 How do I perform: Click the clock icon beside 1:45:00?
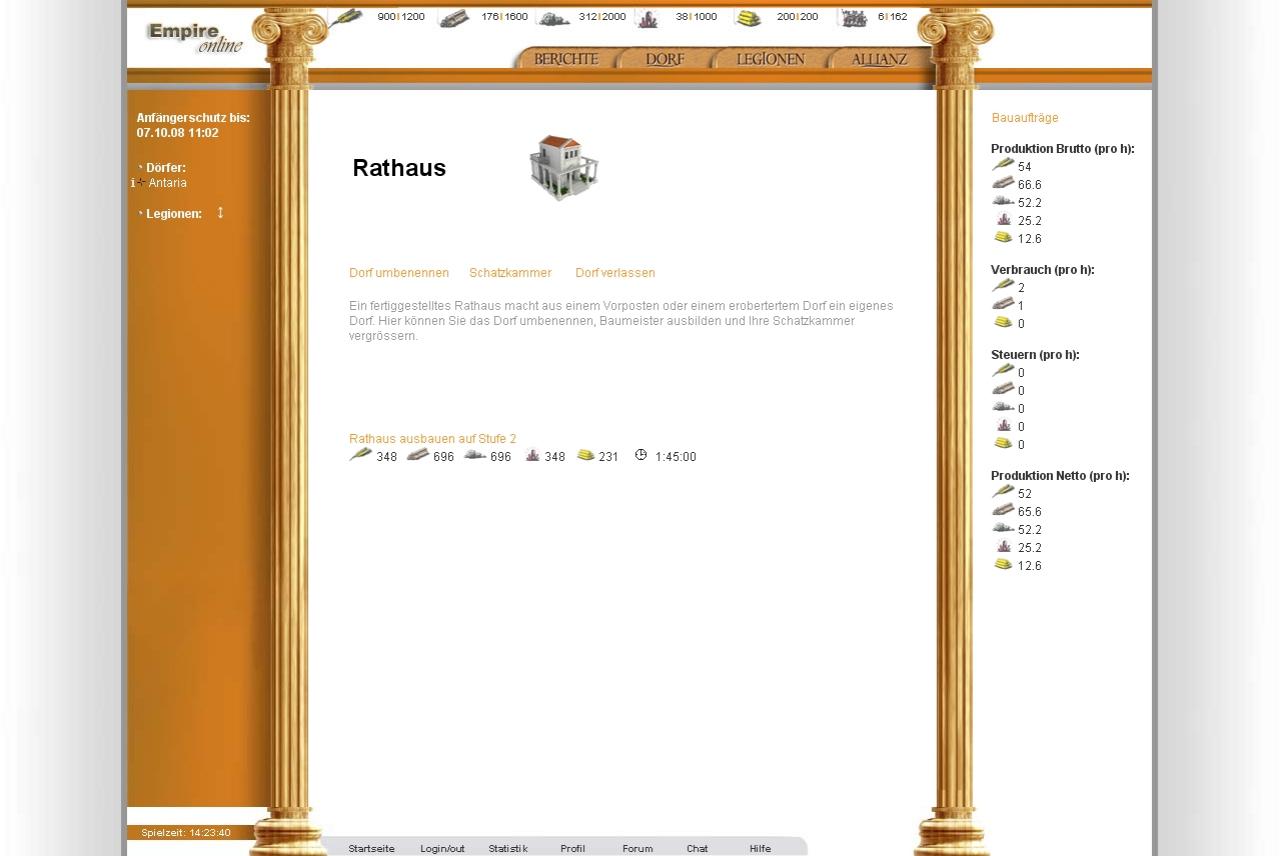coord(641,455)
